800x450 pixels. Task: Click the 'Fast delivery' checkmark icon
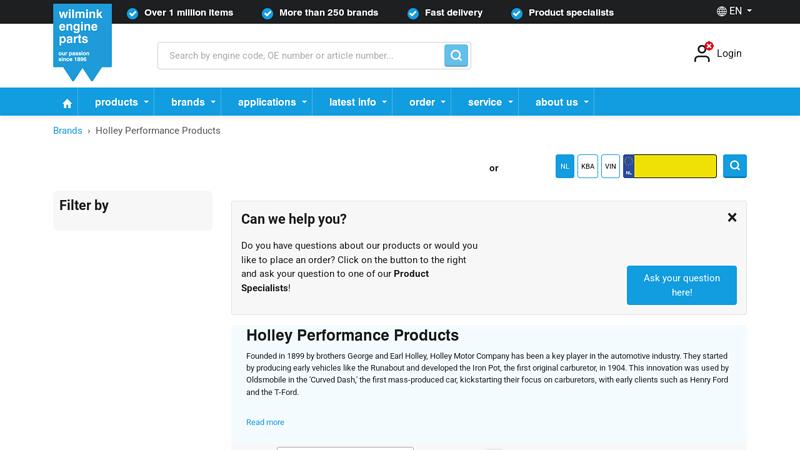click(413, 13)
